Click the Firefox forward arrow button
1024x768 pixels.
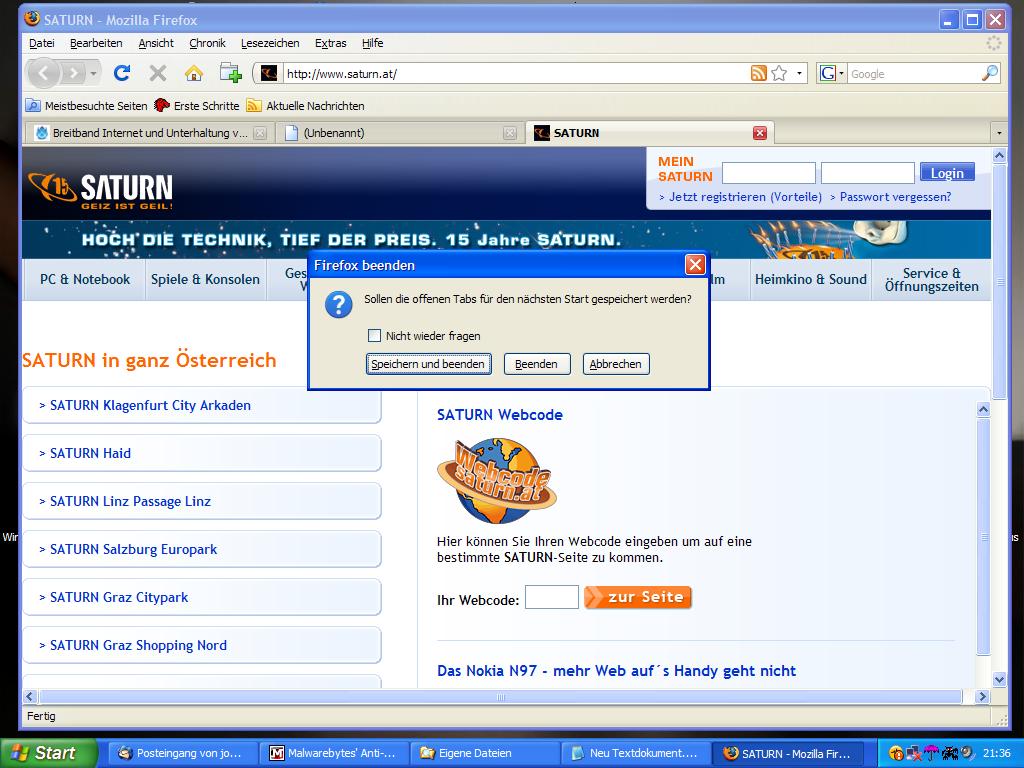pyautogui.click(x=73, y=73)
